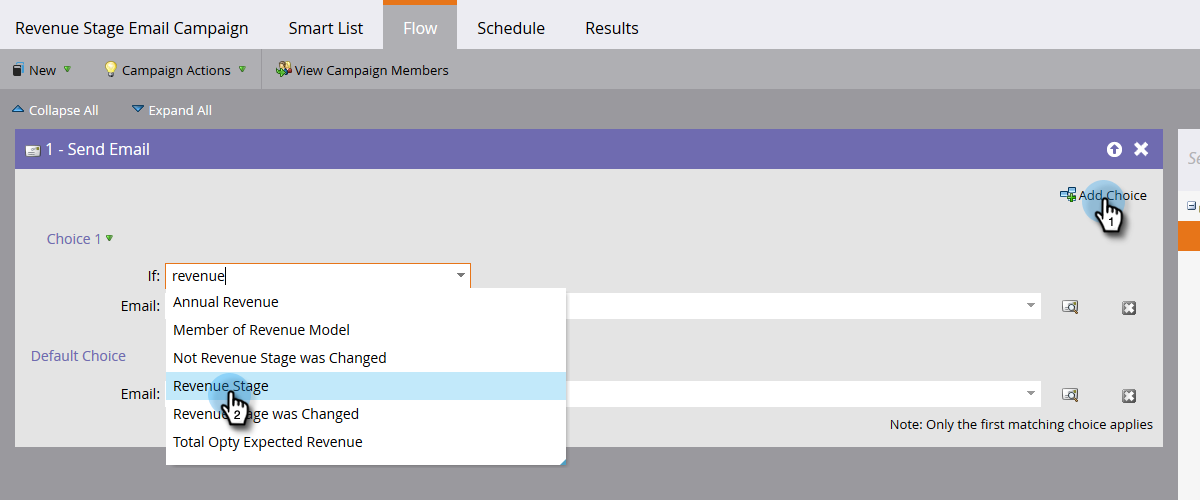Preview the Default Choice email
Screen dimensions: 1200x500
[1069, 395]
